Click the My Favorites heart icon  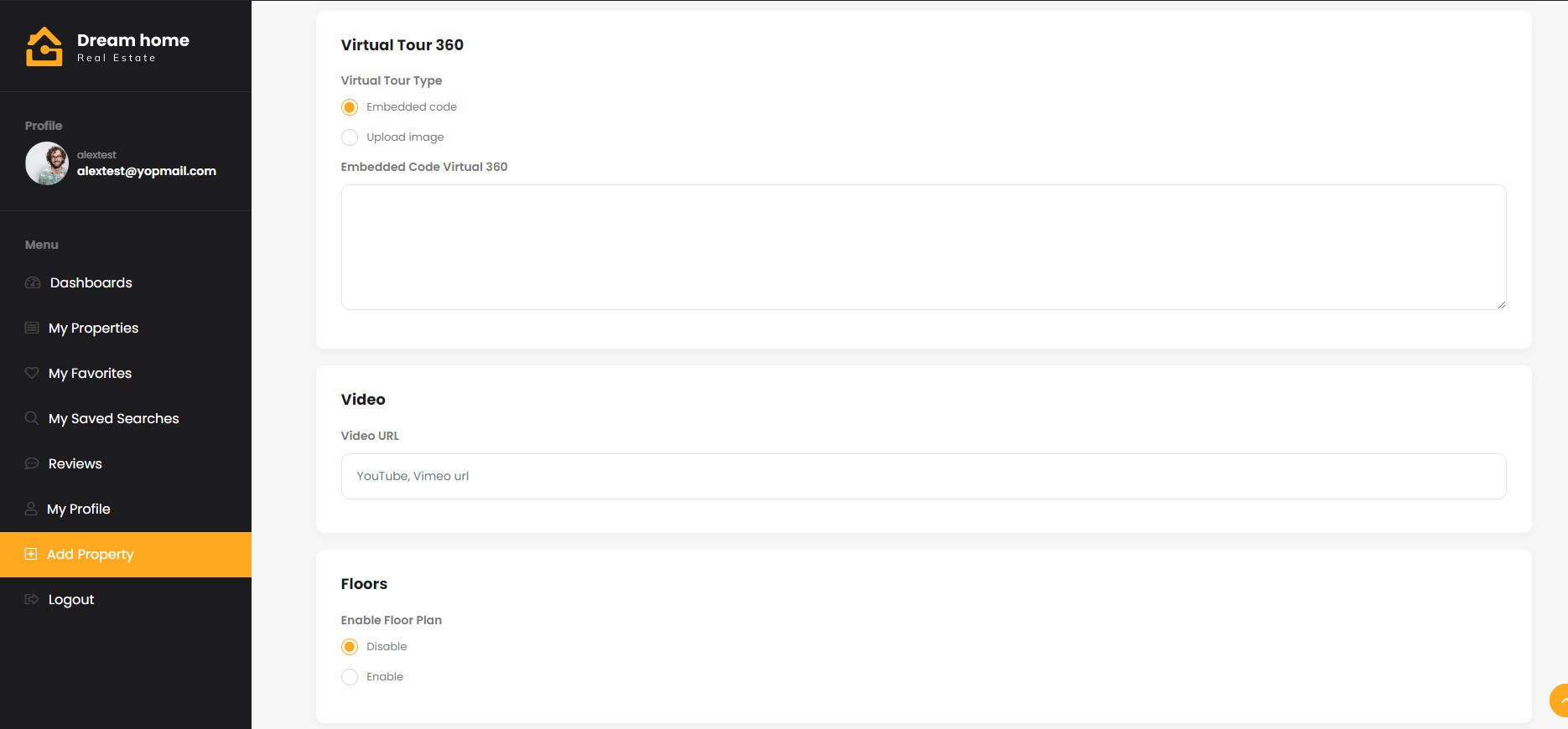point(32,373)
